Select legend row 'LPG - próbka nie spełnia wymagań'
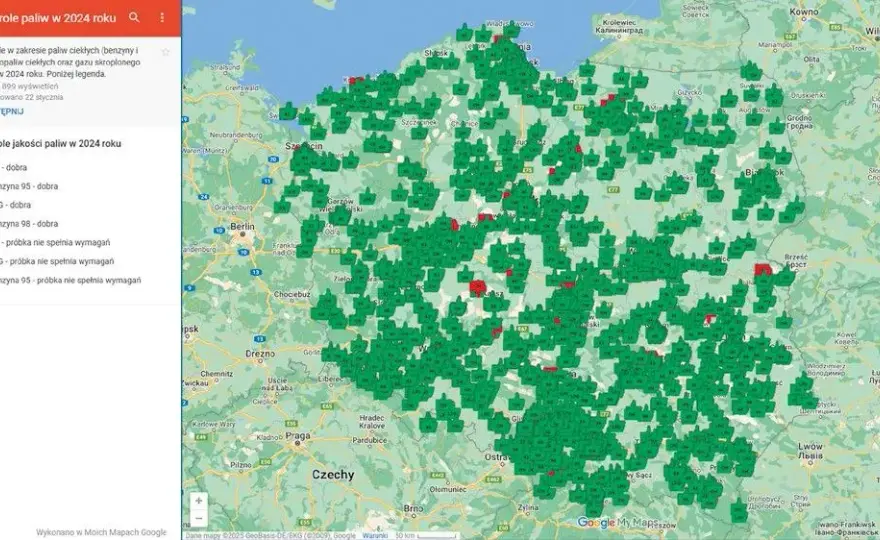This screenshot has height=540, width=880. click(57, 261)
